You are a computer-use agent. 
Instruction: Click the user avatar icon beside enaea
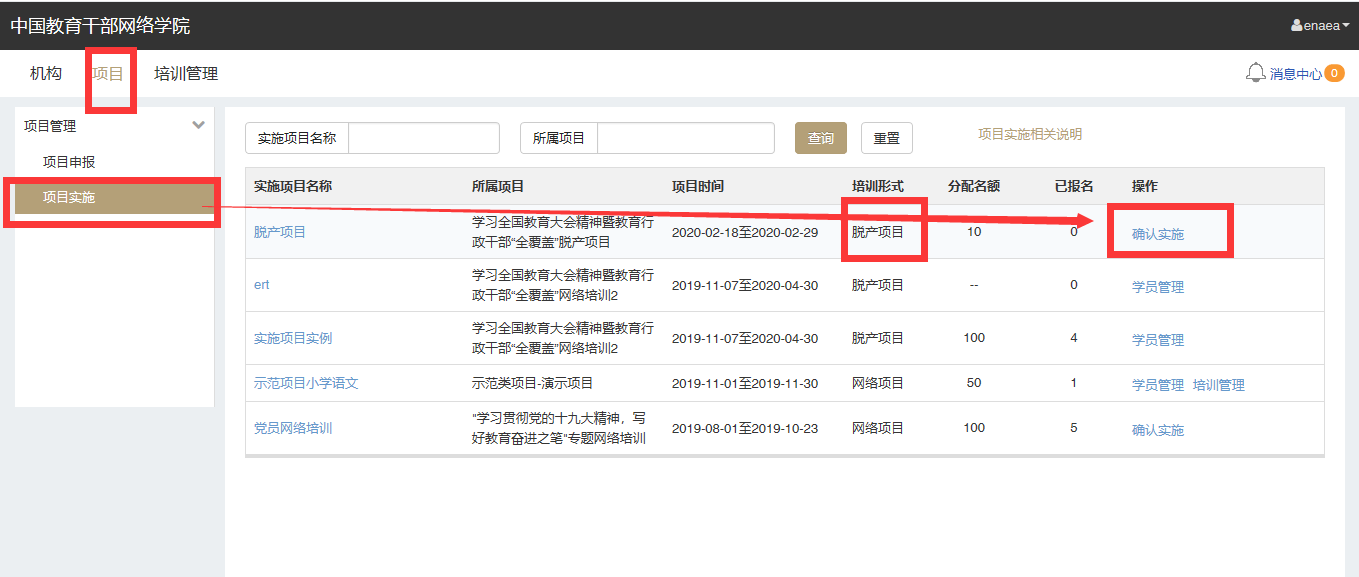(1297, 26)
